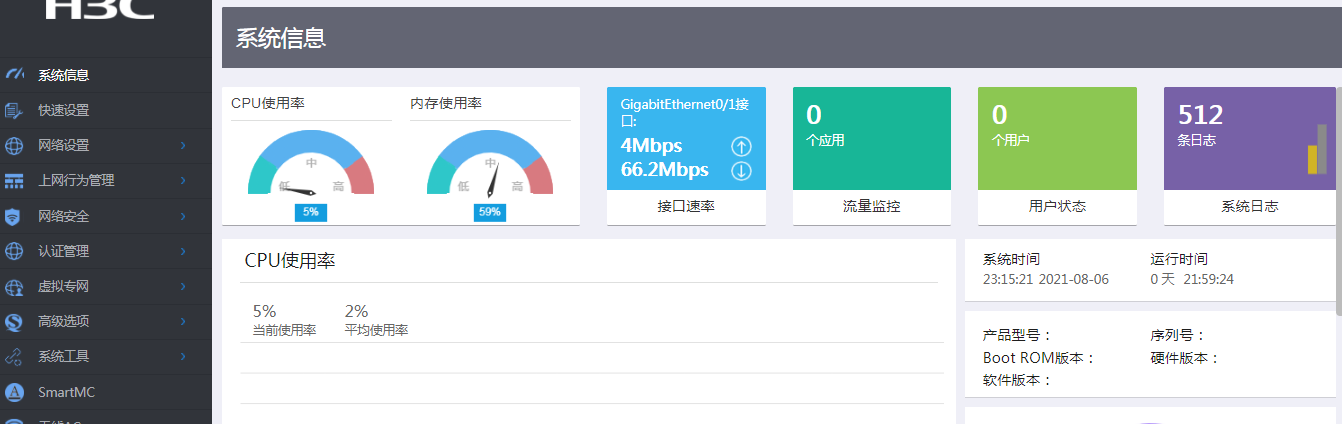Screen dimensions: 1342x424
Task: Open the 接口速率 card link
Action: 686,207
